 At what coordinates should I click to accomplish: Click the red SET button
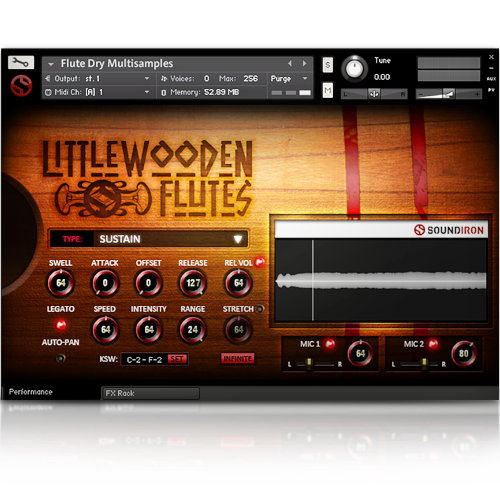tap(177, 359)
